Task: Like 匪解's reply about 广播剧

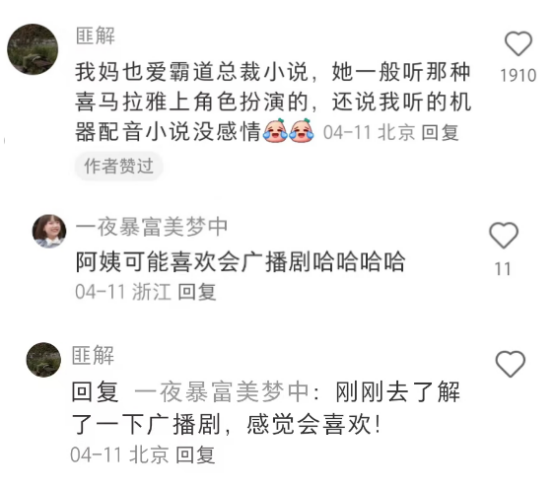Action: [511, 364]
